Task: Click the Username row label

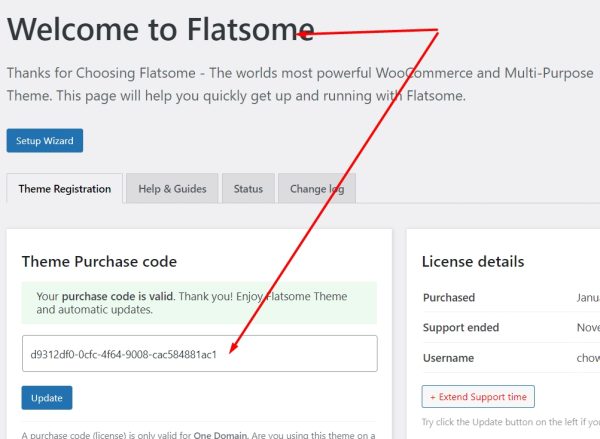Action: [x=448, y=358]
